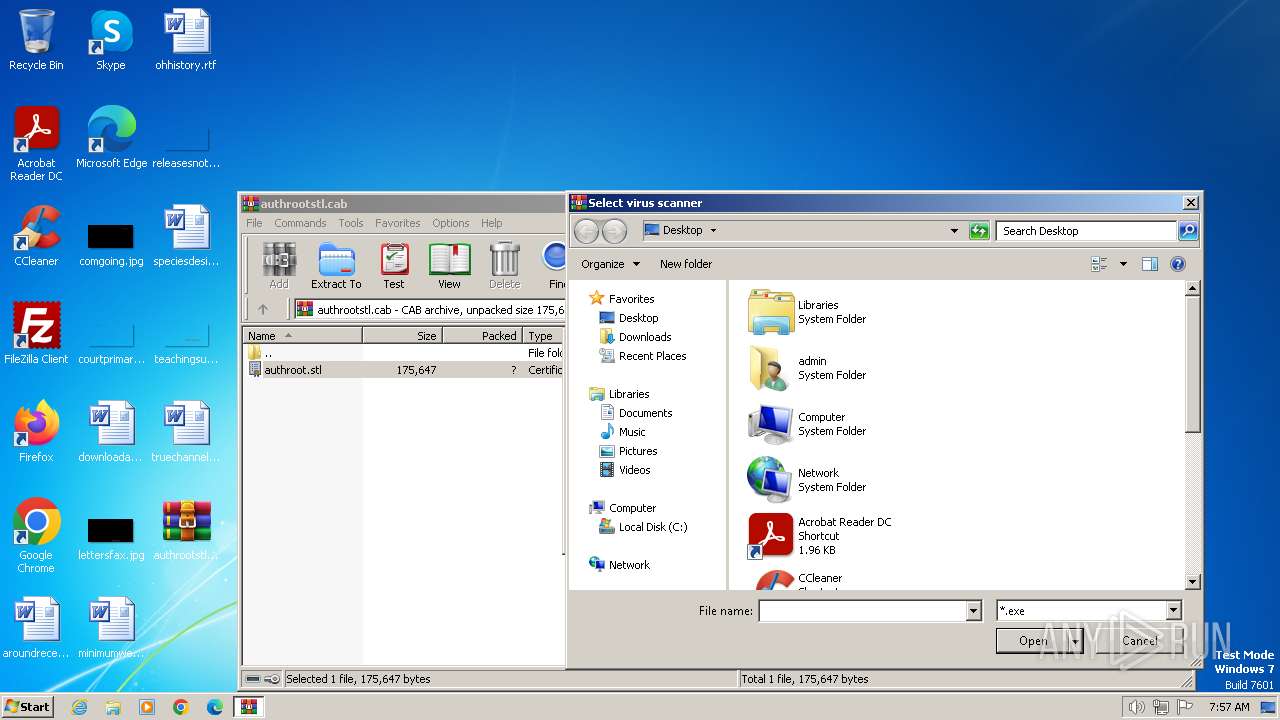Sort by Size column header

402,336
